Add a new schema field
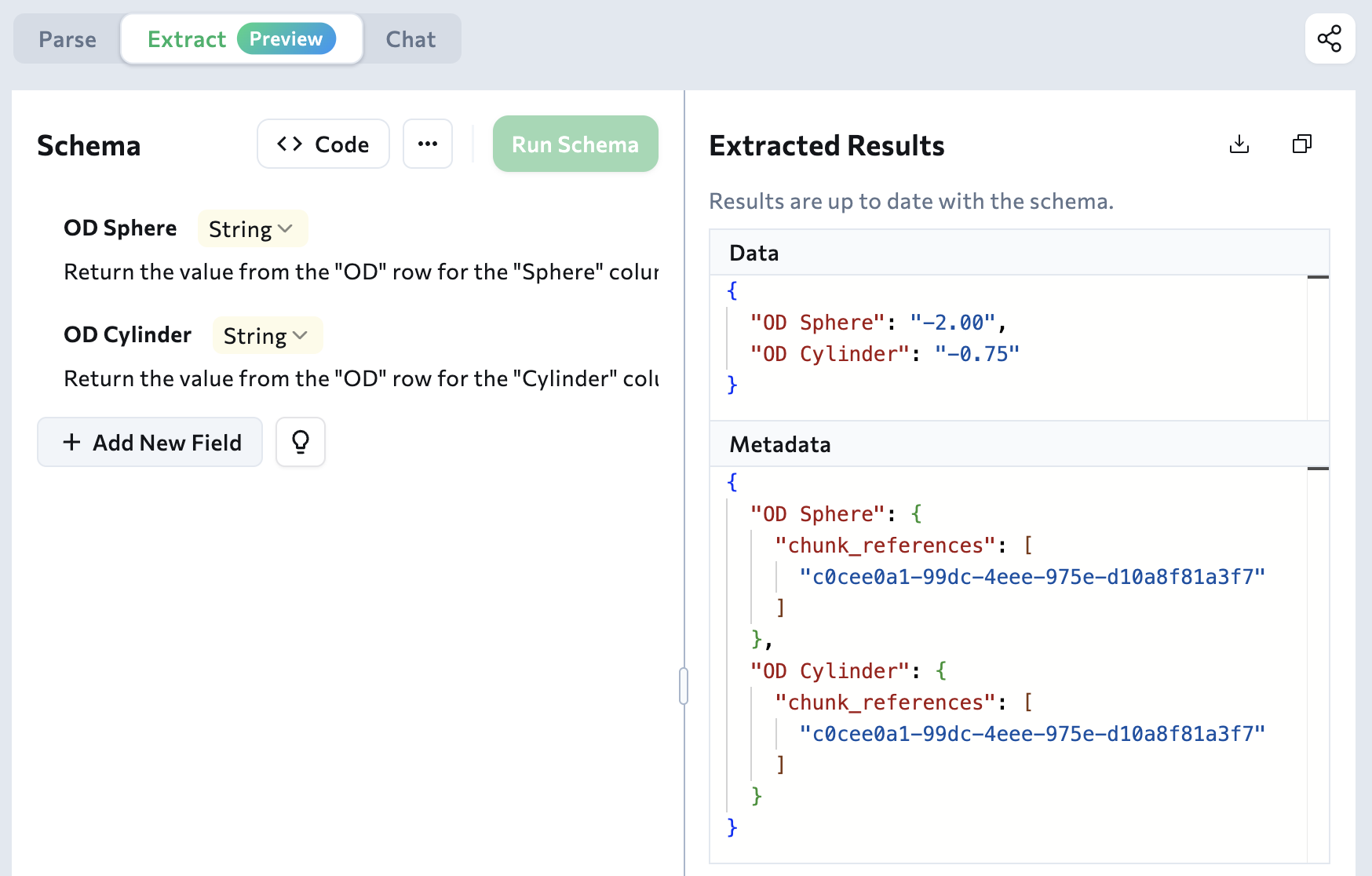 tap(149, 442)
